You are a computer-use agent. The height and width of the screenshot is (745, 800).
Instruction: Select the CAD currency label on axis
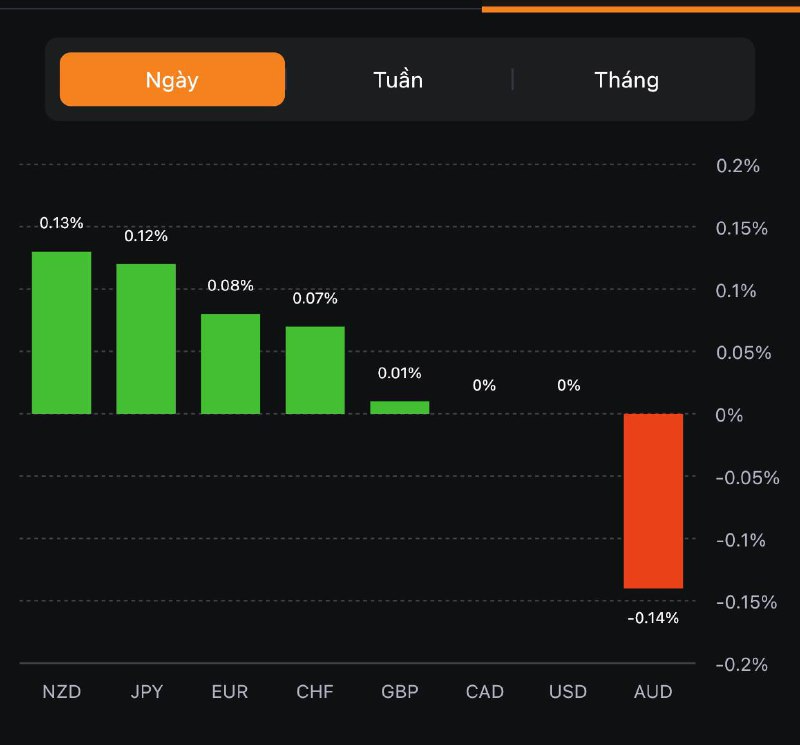[485, 692]
